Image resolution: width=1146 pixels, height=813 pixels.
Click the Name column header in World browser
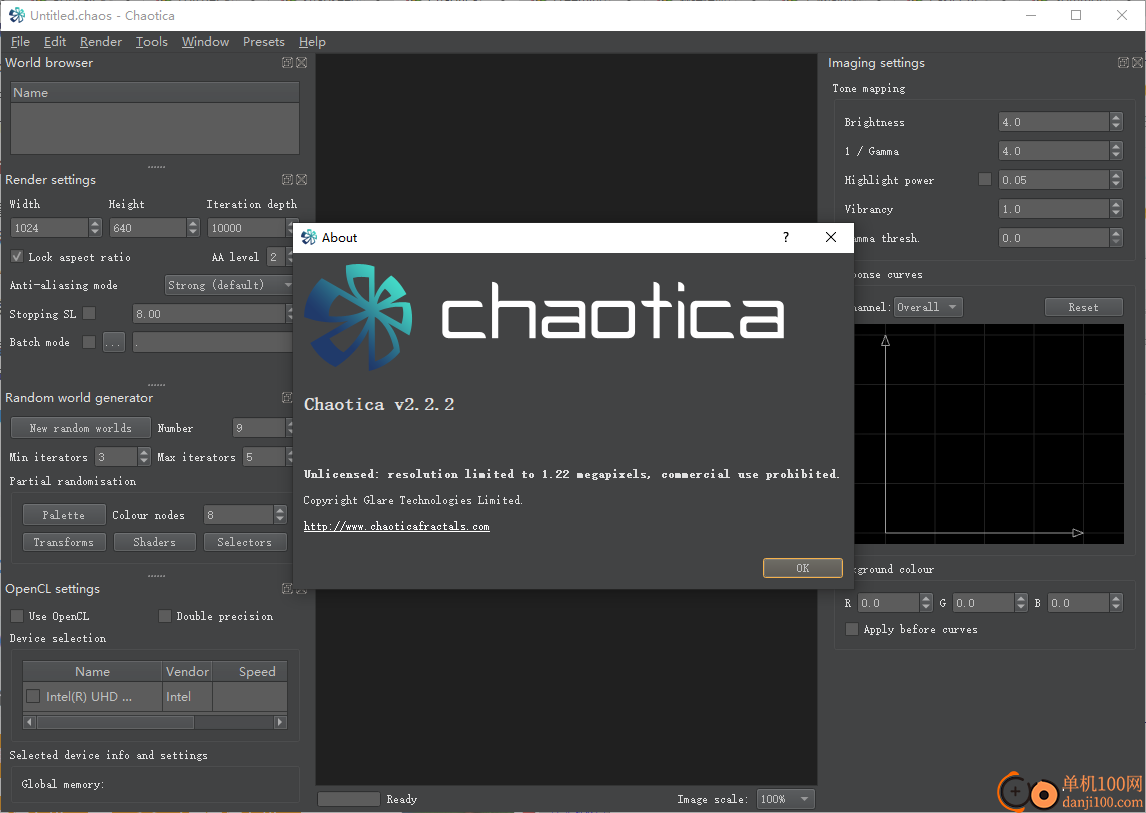tap(155, 93)
